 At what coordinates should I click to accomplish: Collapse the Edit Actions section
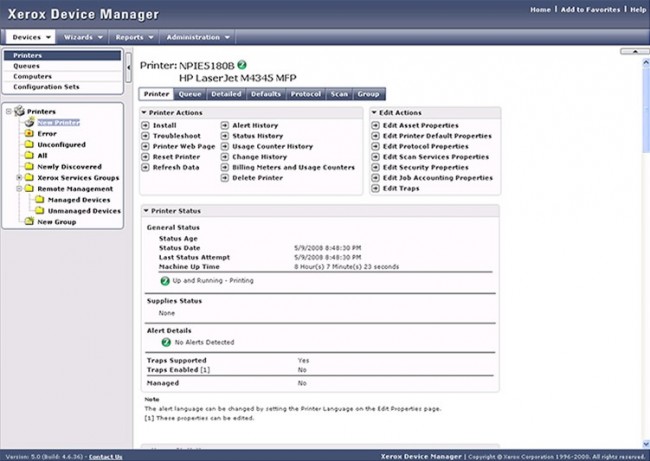(375, 113)
